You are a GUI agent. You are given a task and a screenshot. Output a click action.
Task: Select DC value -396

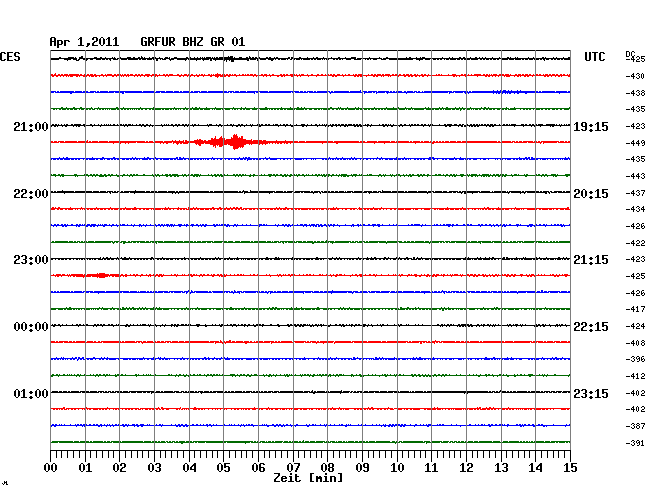635,359
